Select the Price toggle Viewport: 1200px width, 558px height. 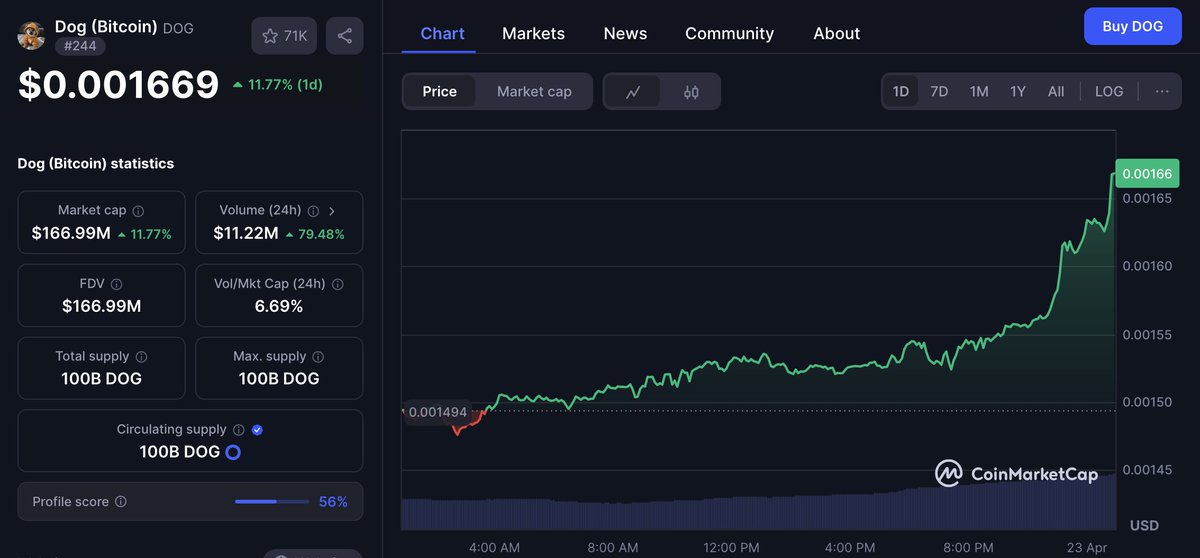pos(439,92)
